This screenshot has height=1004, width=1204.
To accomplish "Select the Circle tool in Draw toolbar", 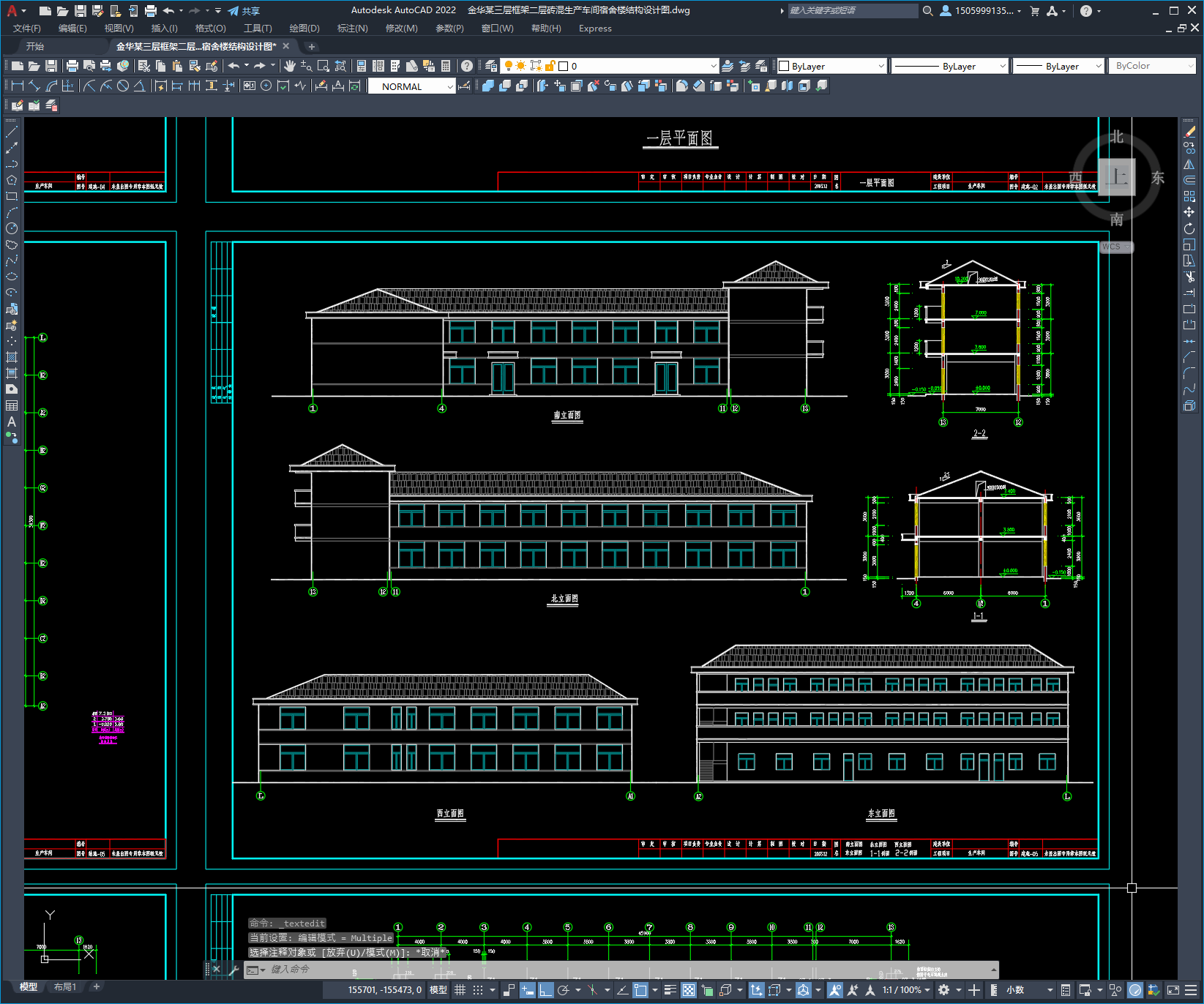I will 12,228.
